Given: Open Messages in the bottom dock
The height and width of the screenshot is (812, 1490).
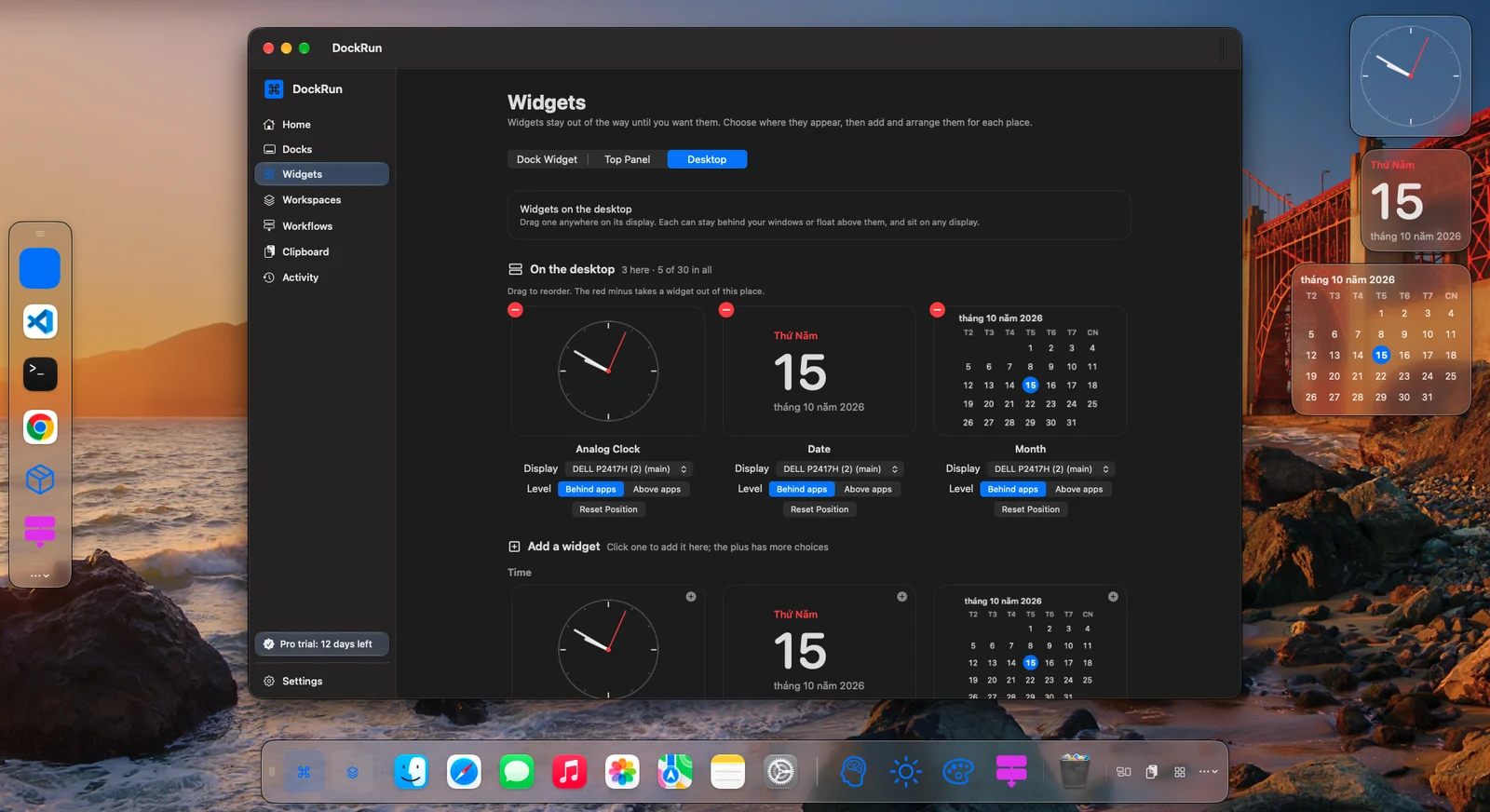Looking at the screenshot, I should click(516, 771).
